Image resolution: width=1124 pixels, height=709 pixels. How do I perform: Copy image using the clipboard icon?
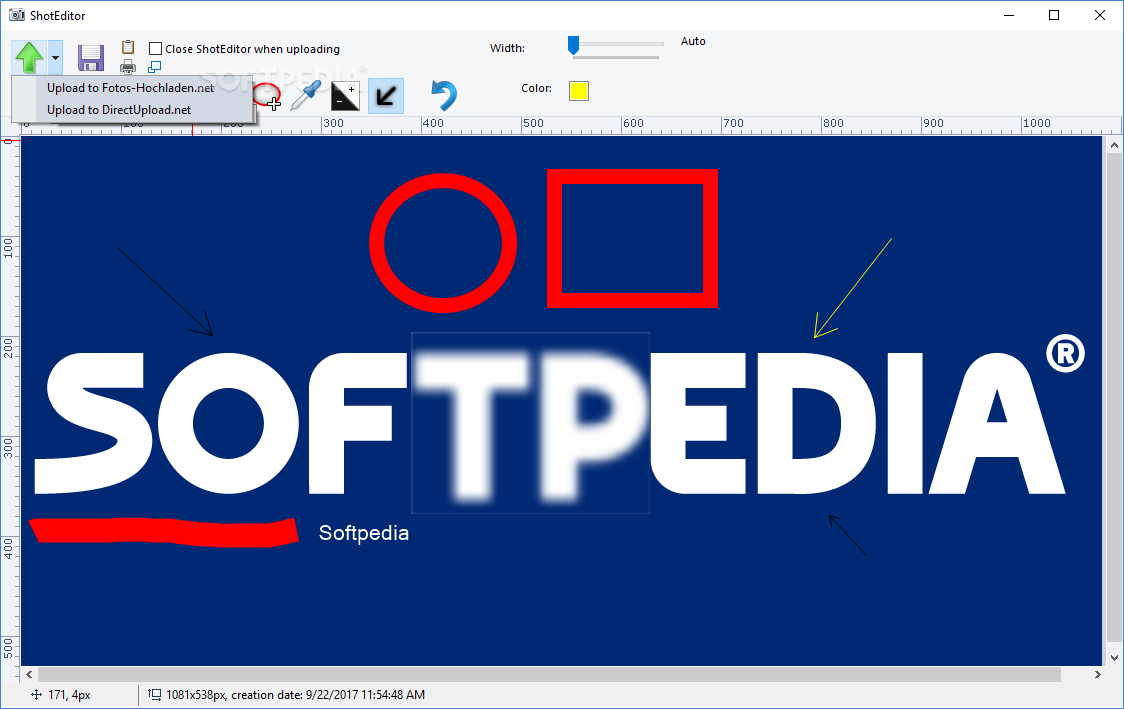point(128,47)
